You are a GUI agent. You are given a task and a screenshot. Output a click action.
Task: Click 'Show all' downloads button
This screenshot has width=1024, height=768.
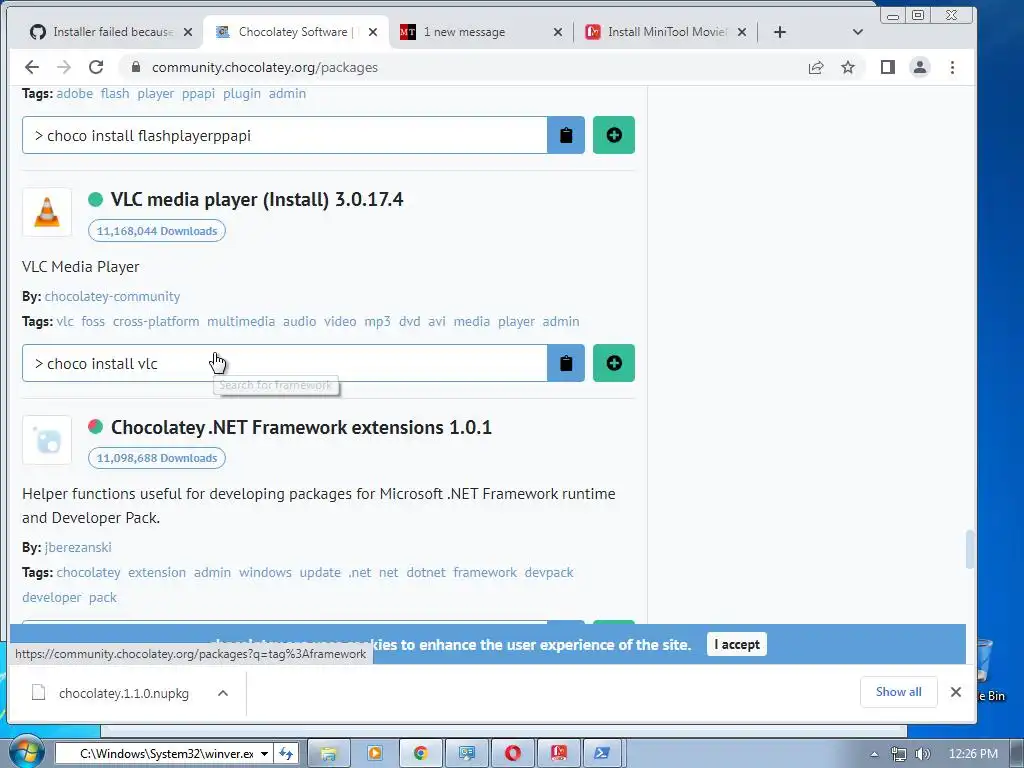[x=899, y=692]
